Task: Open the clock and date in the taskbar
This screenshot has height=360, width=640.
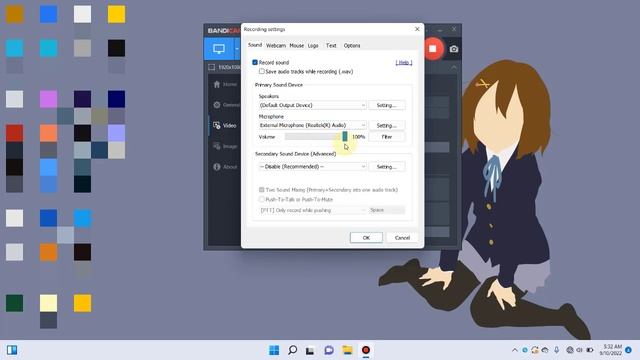Action: coord(611,350)
